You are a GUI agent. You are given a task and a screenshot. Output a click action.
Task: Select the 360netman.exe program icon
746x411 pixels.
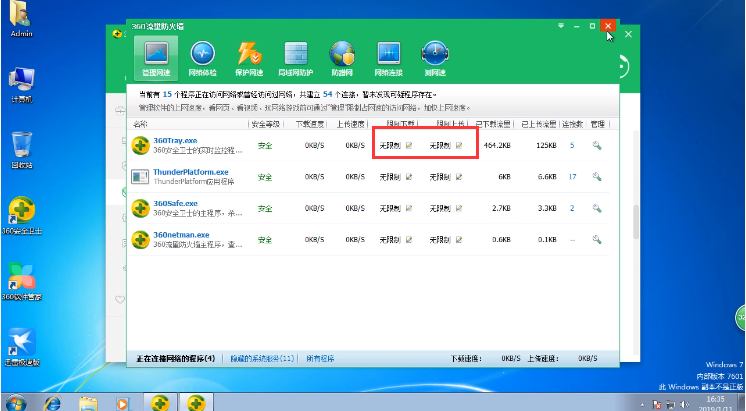140,239
